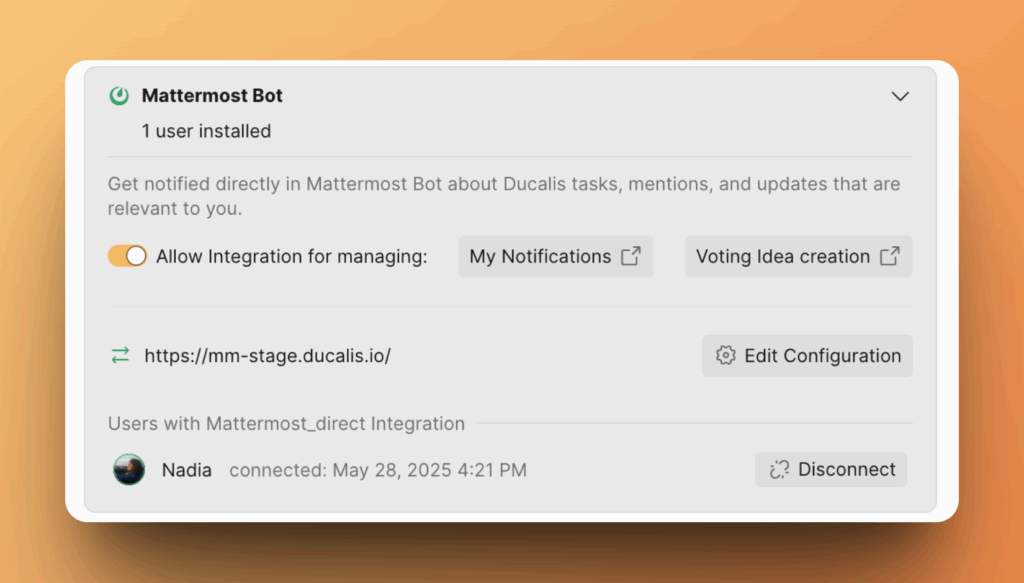Click the green Mattermost logo icon
1024x583 pixels.
(119, 96)
